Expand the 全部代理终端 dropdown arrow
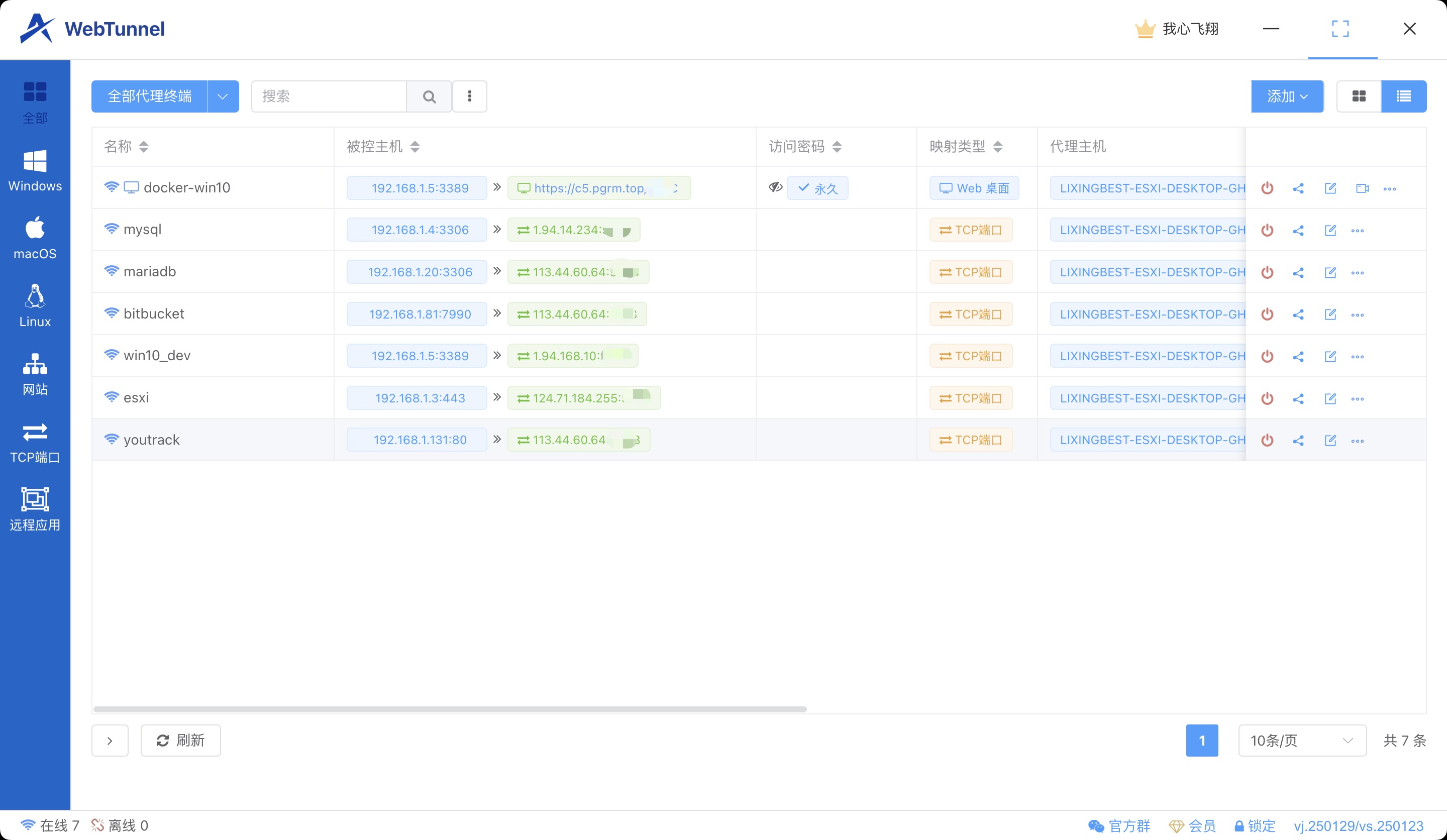The width and height of the screenshot is (1447, 840). 223,96
